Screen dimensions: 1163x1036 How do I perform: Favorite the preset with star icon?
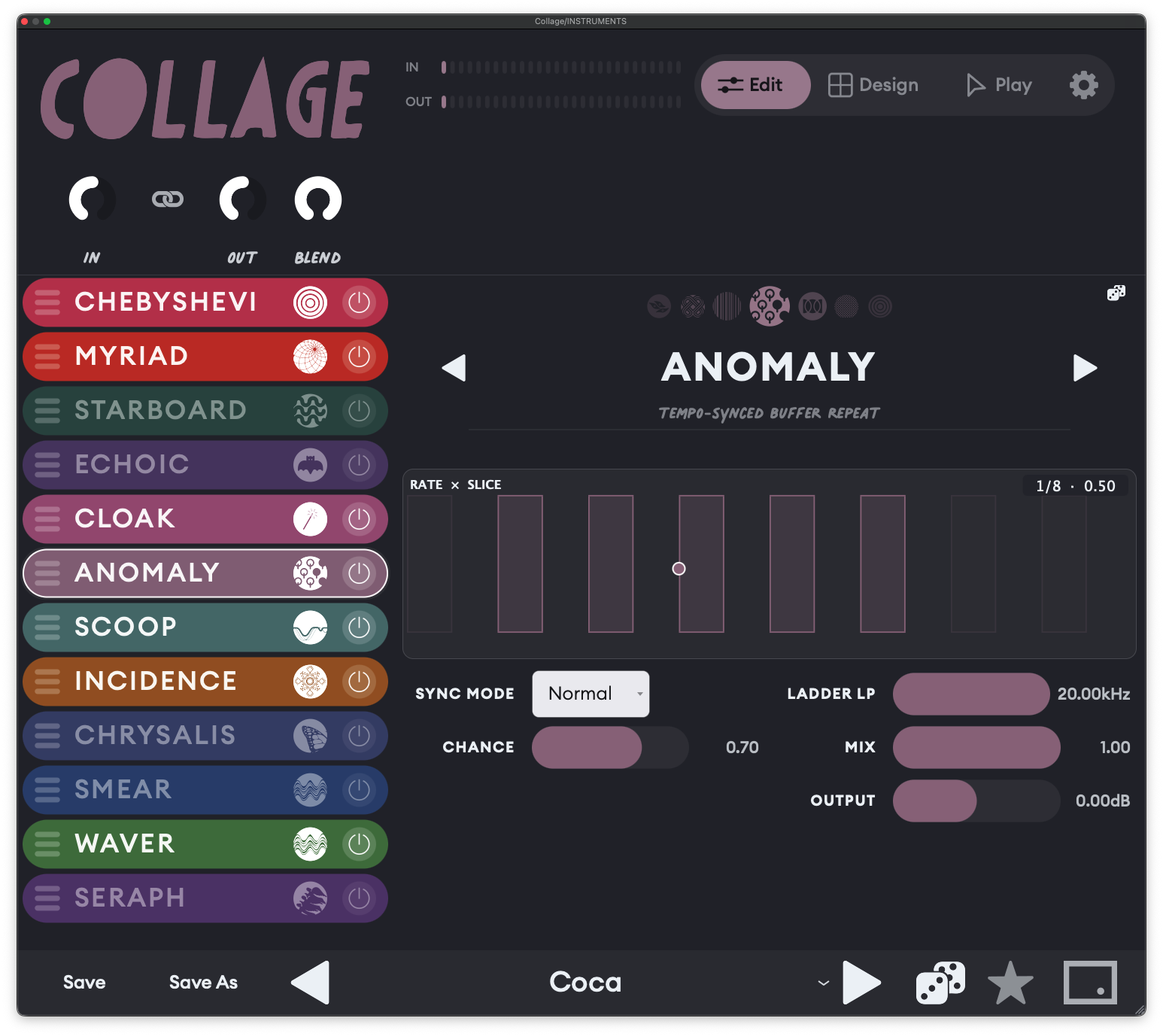[x=1010, y=983]
